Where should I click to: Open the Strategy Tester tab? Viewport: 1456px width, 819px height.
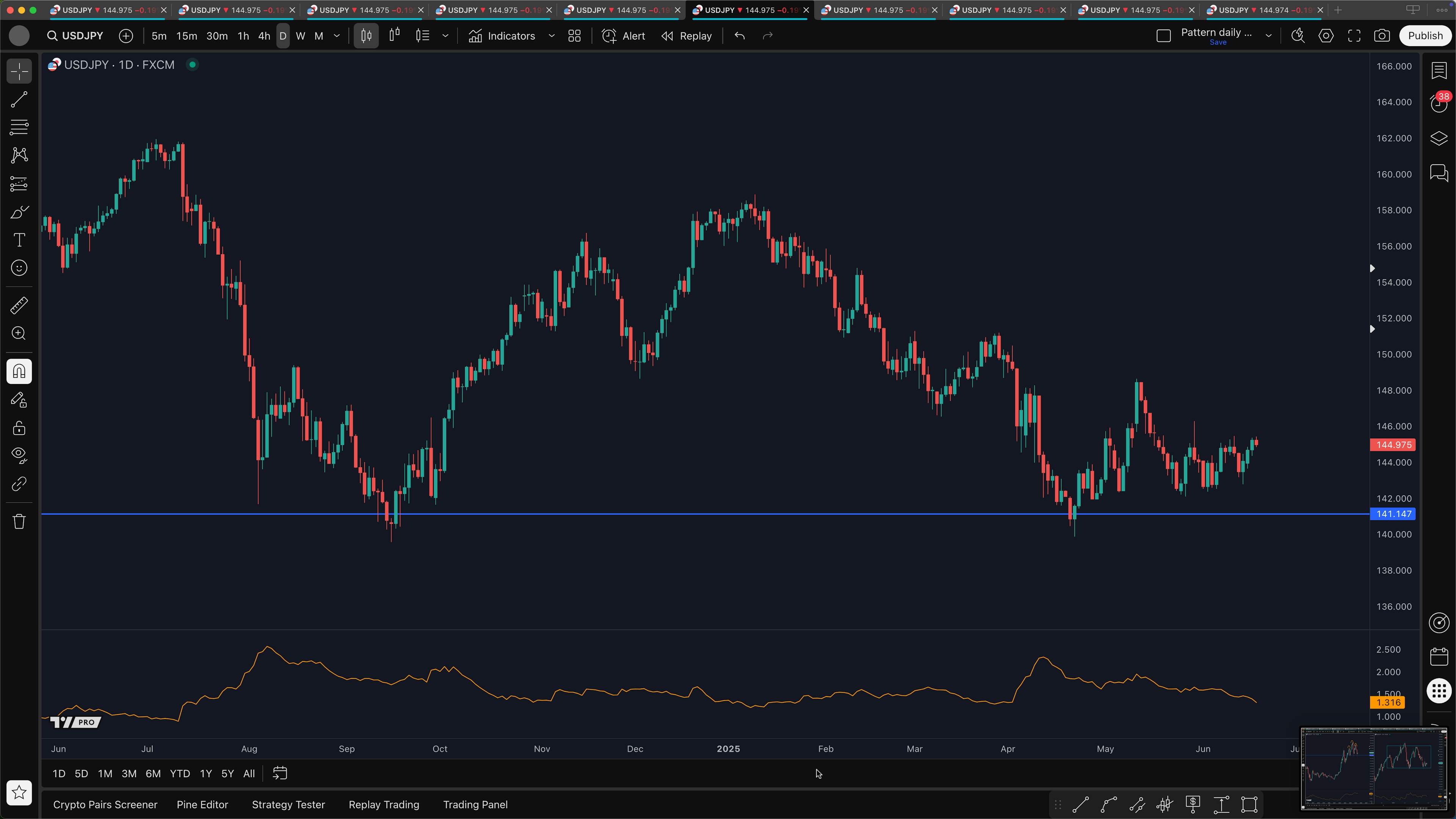point(288,804)
